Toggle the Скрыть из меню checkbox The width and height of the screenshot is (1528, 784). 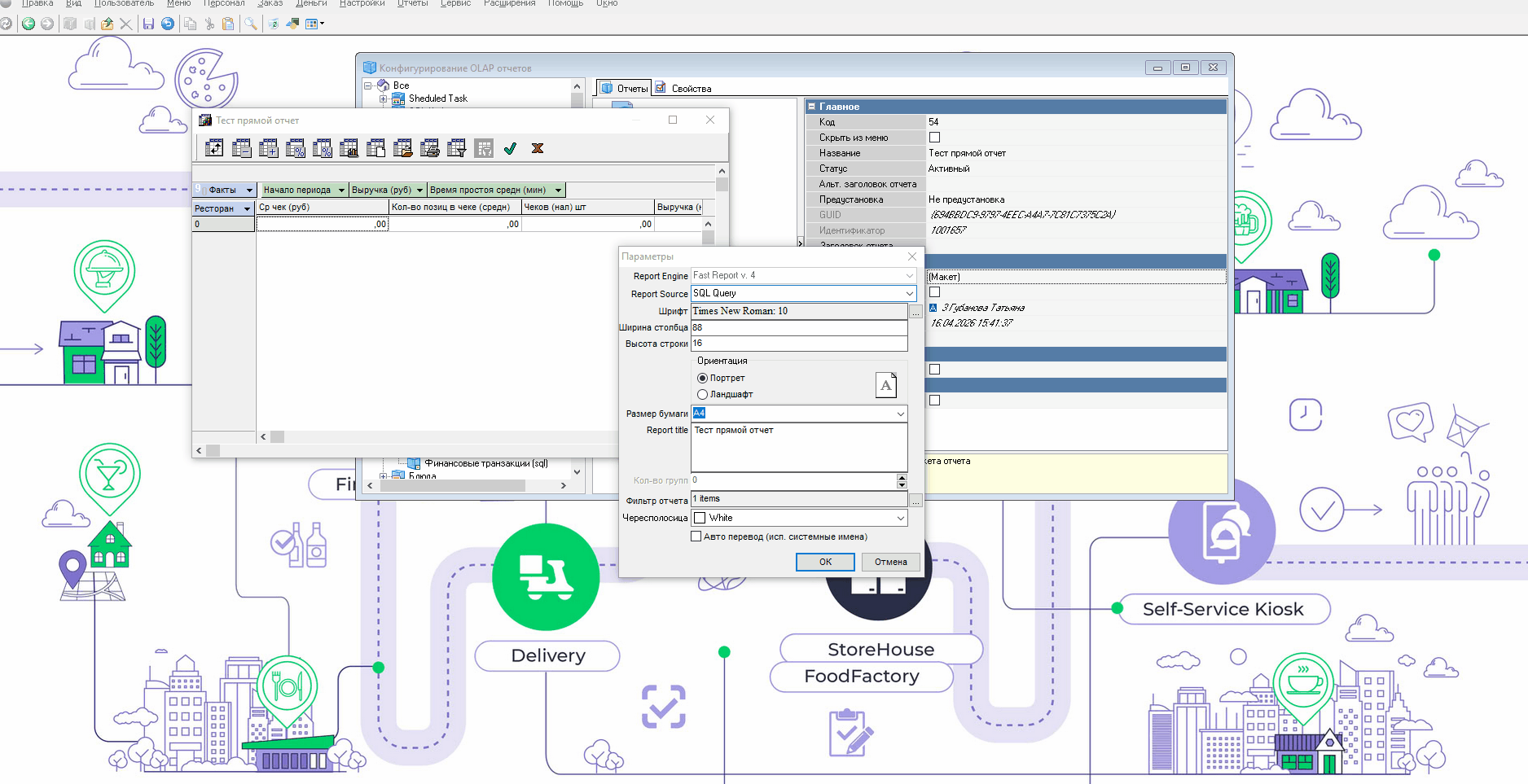coord(934,138)
